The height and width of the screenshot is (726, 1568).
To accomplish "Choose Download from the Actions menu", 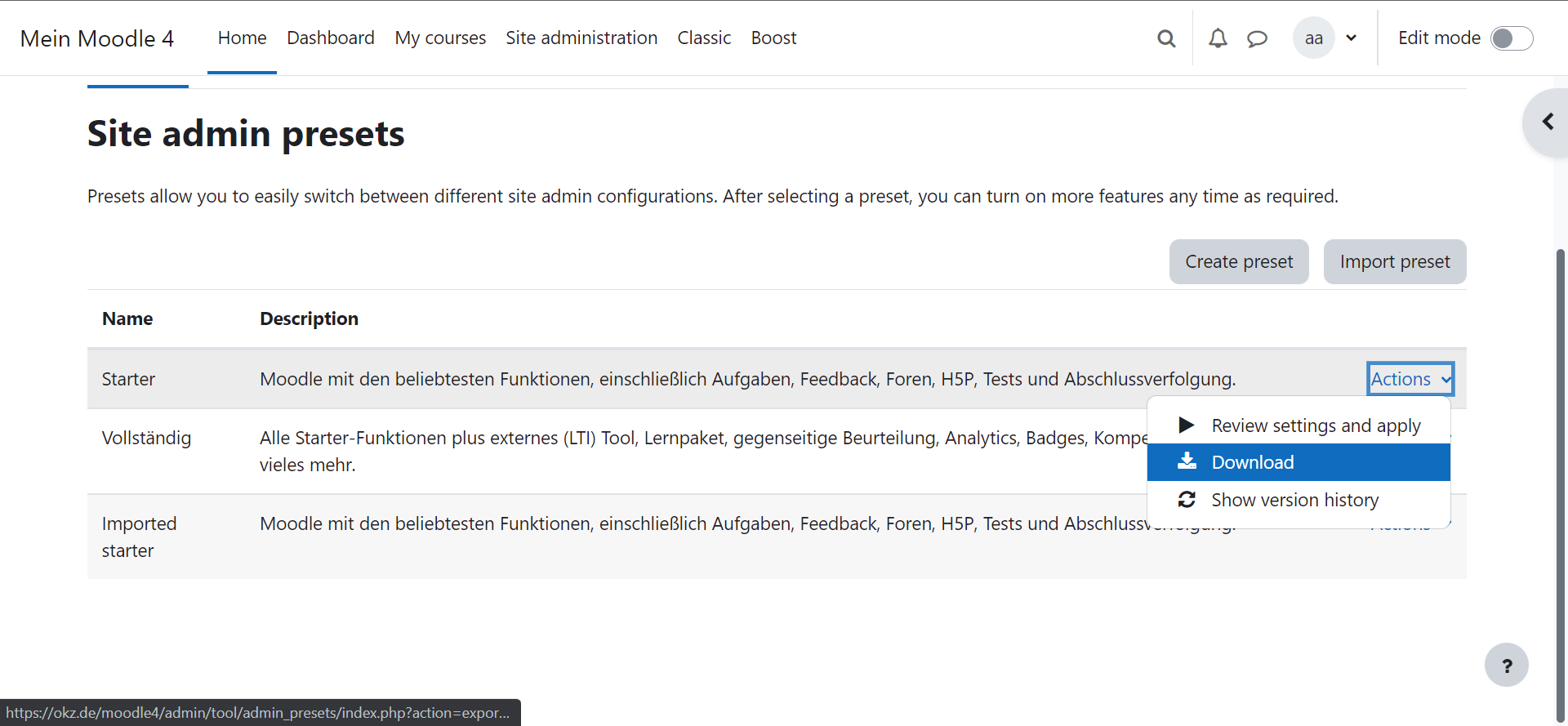I will [1298, 462].
